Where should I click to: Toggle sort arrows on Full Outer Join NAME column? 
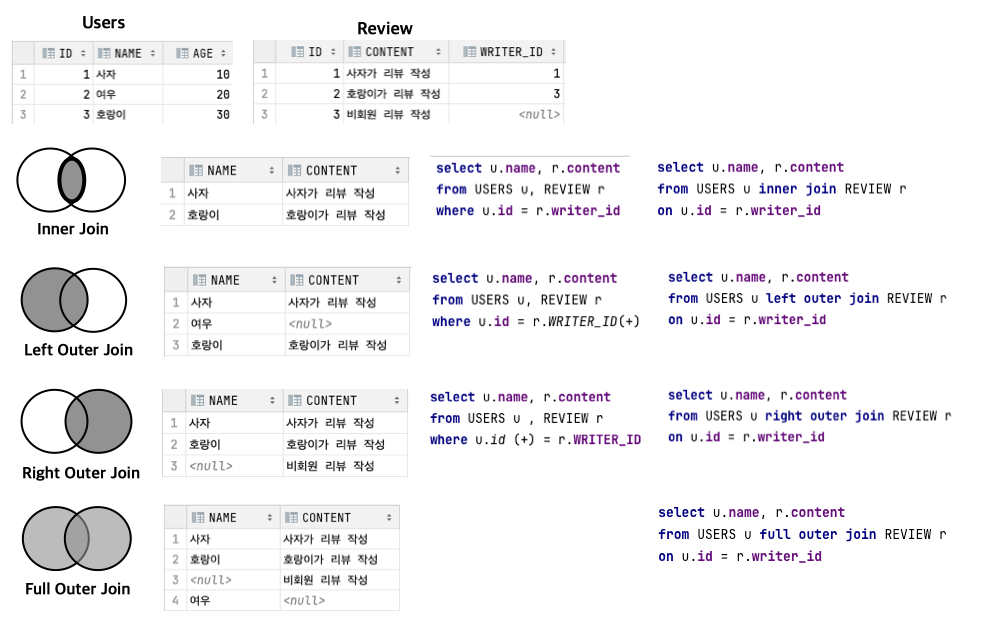coord(269,517)
